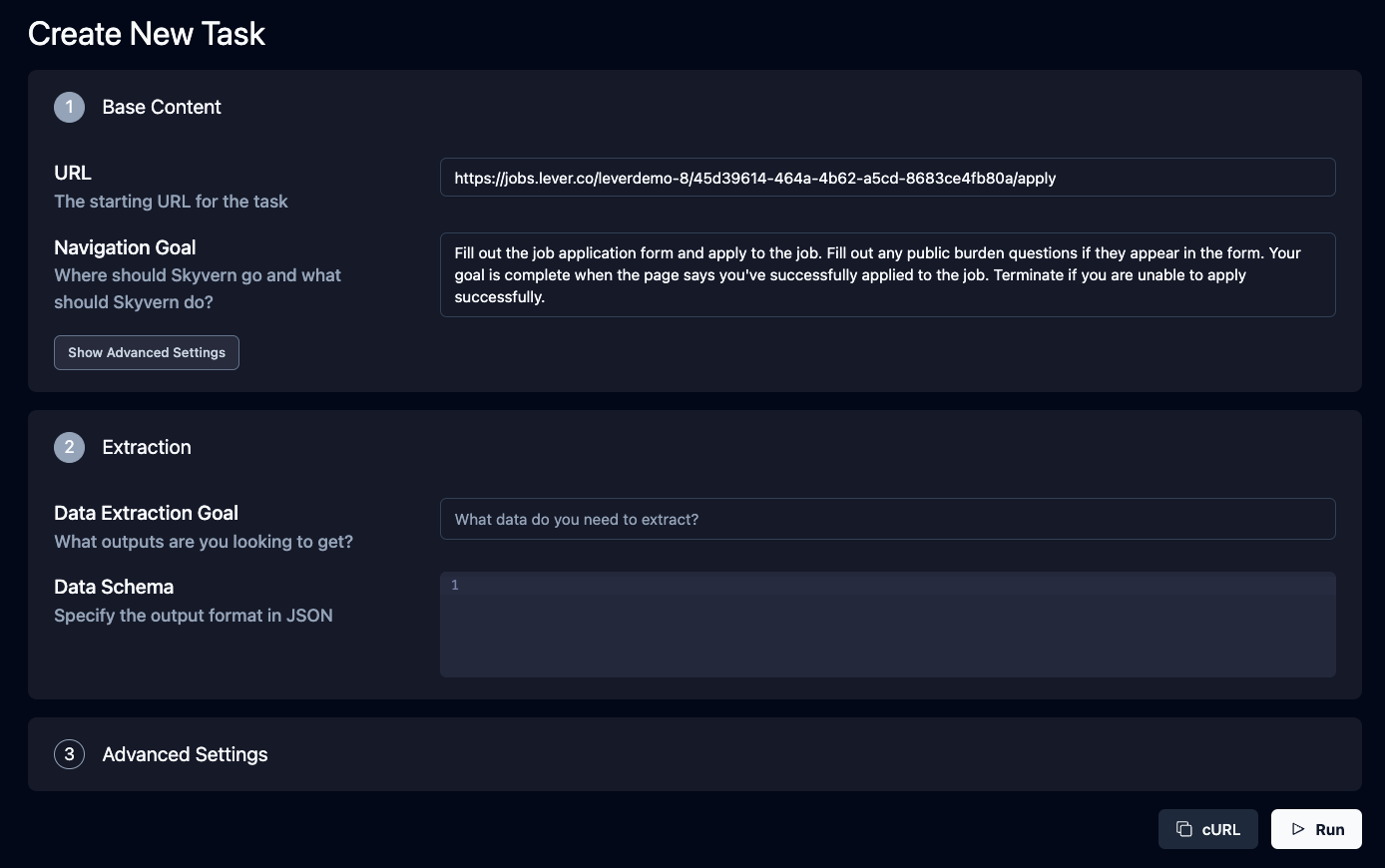
Task: Expand the Advanced Settings section
Action: (x=185, y=754)
